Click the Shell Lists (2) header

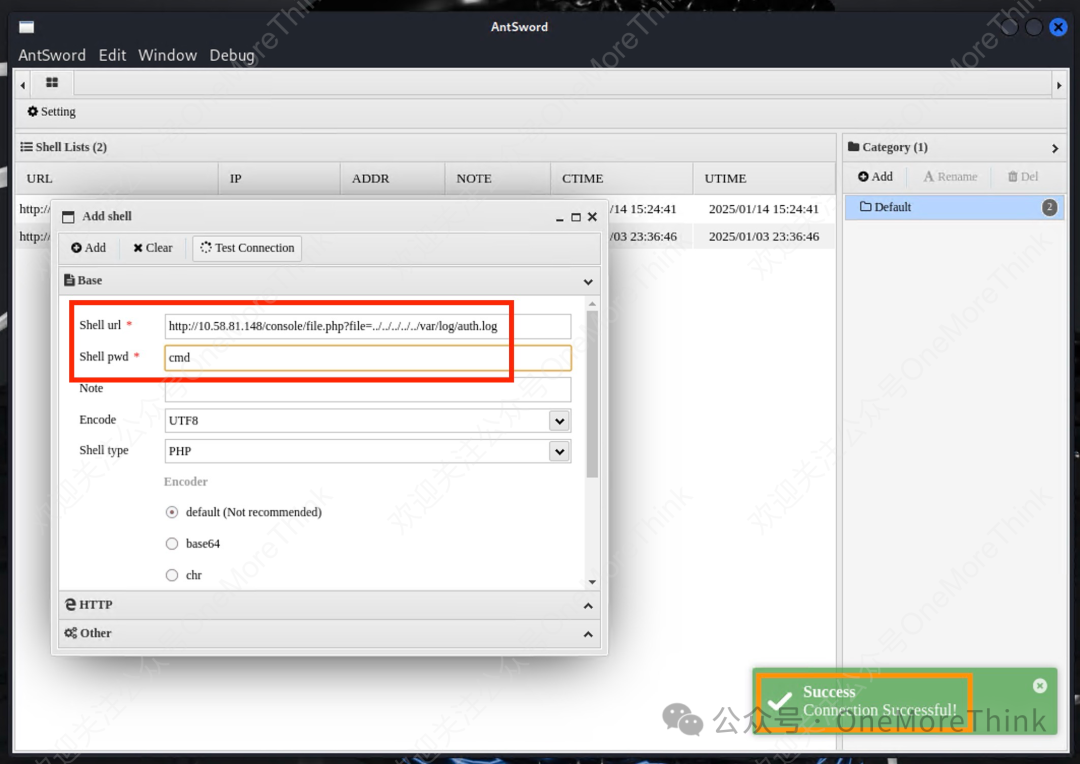tap(63, 147)
